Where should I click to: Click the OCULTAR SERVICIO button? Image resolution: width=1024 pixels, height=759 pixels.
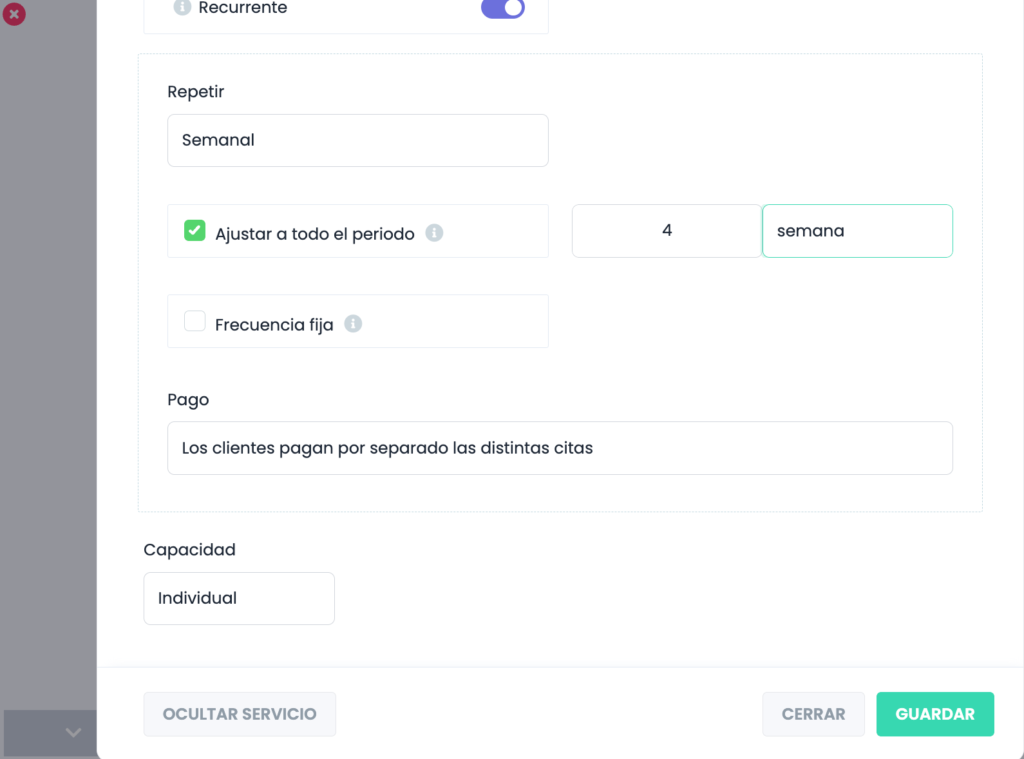239,714
